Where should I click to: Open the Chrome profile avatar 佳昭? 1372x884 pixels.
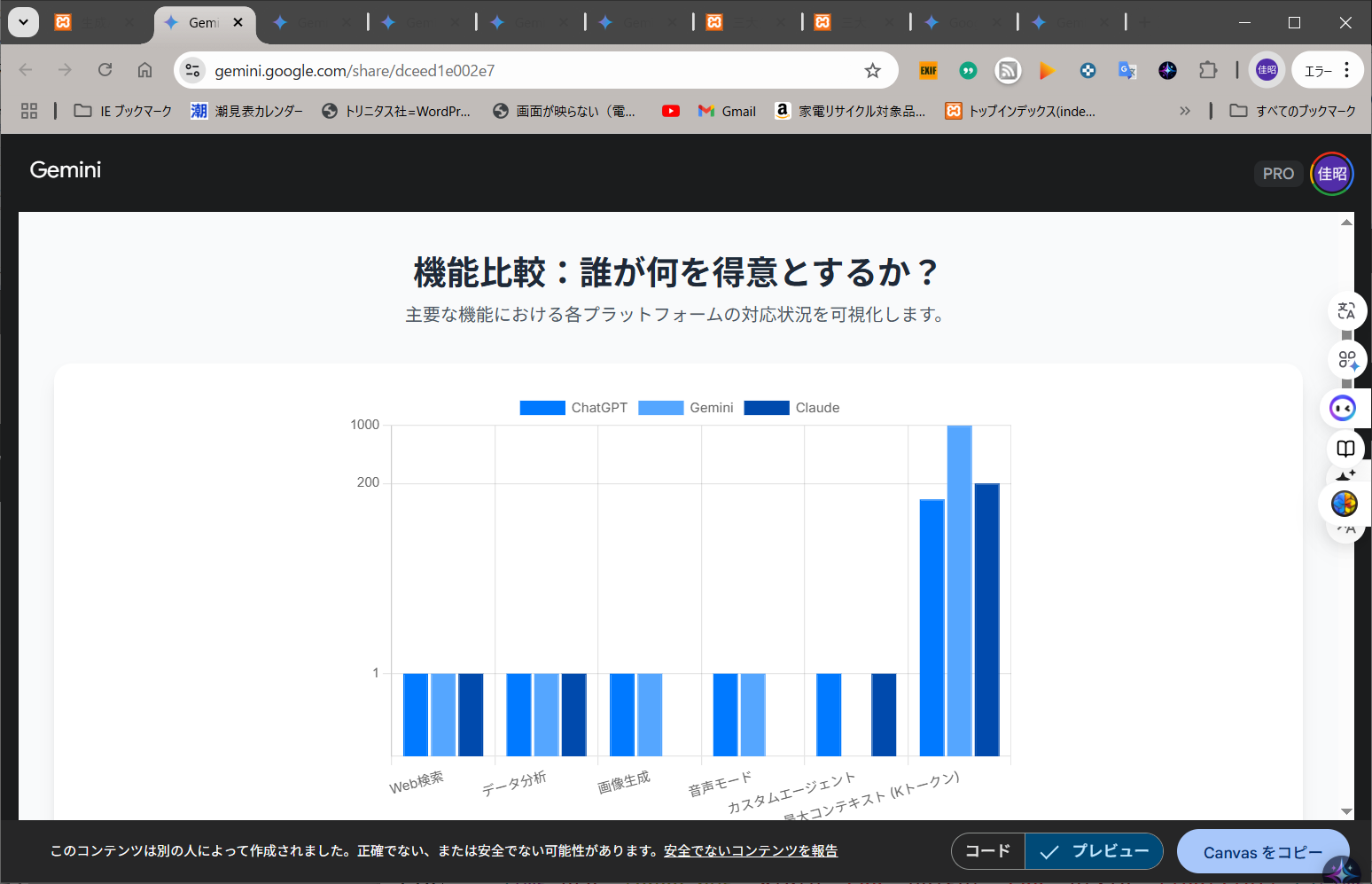coord(1267,70)
